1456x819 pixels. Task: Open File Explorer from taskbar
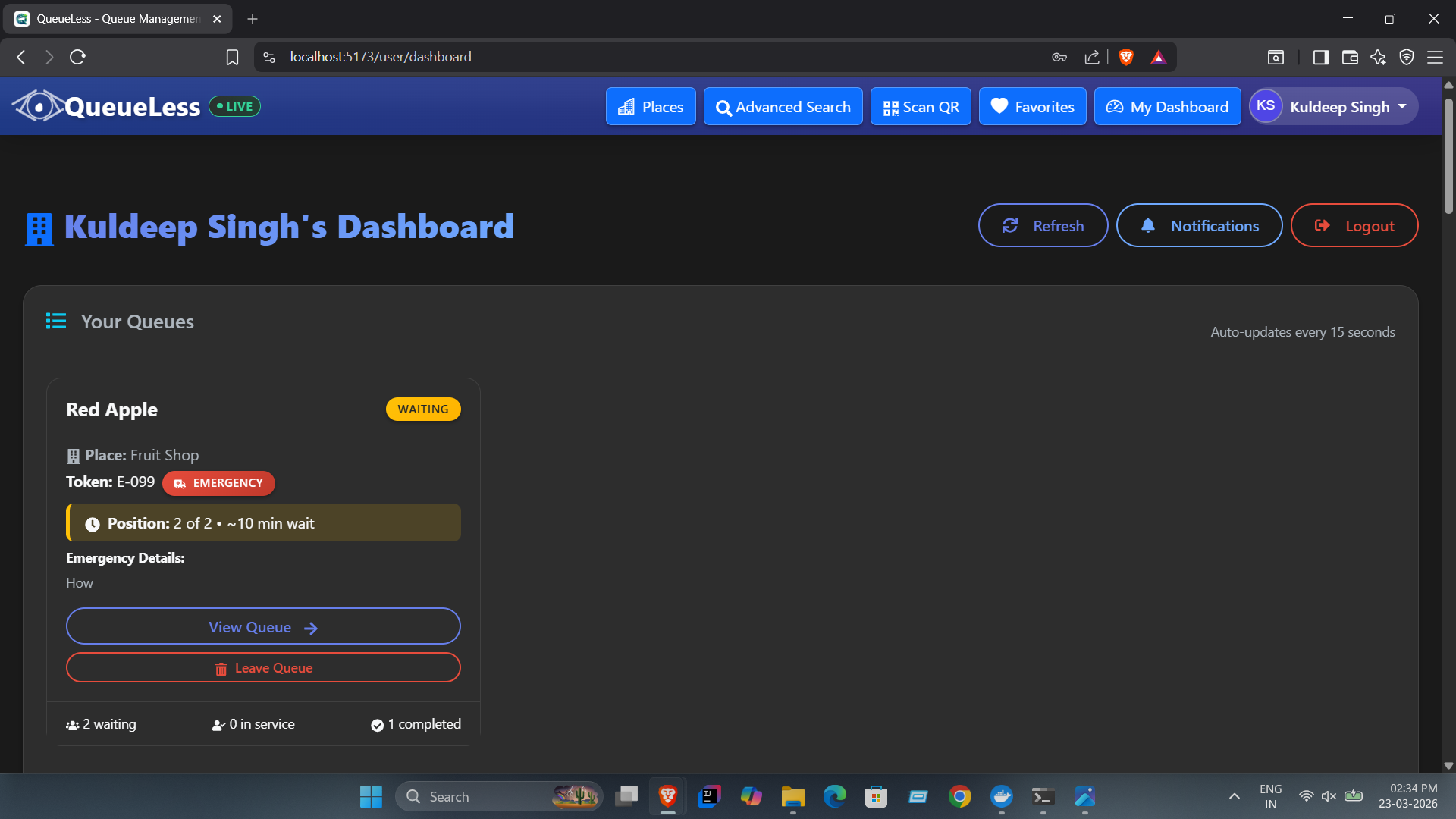793,796
